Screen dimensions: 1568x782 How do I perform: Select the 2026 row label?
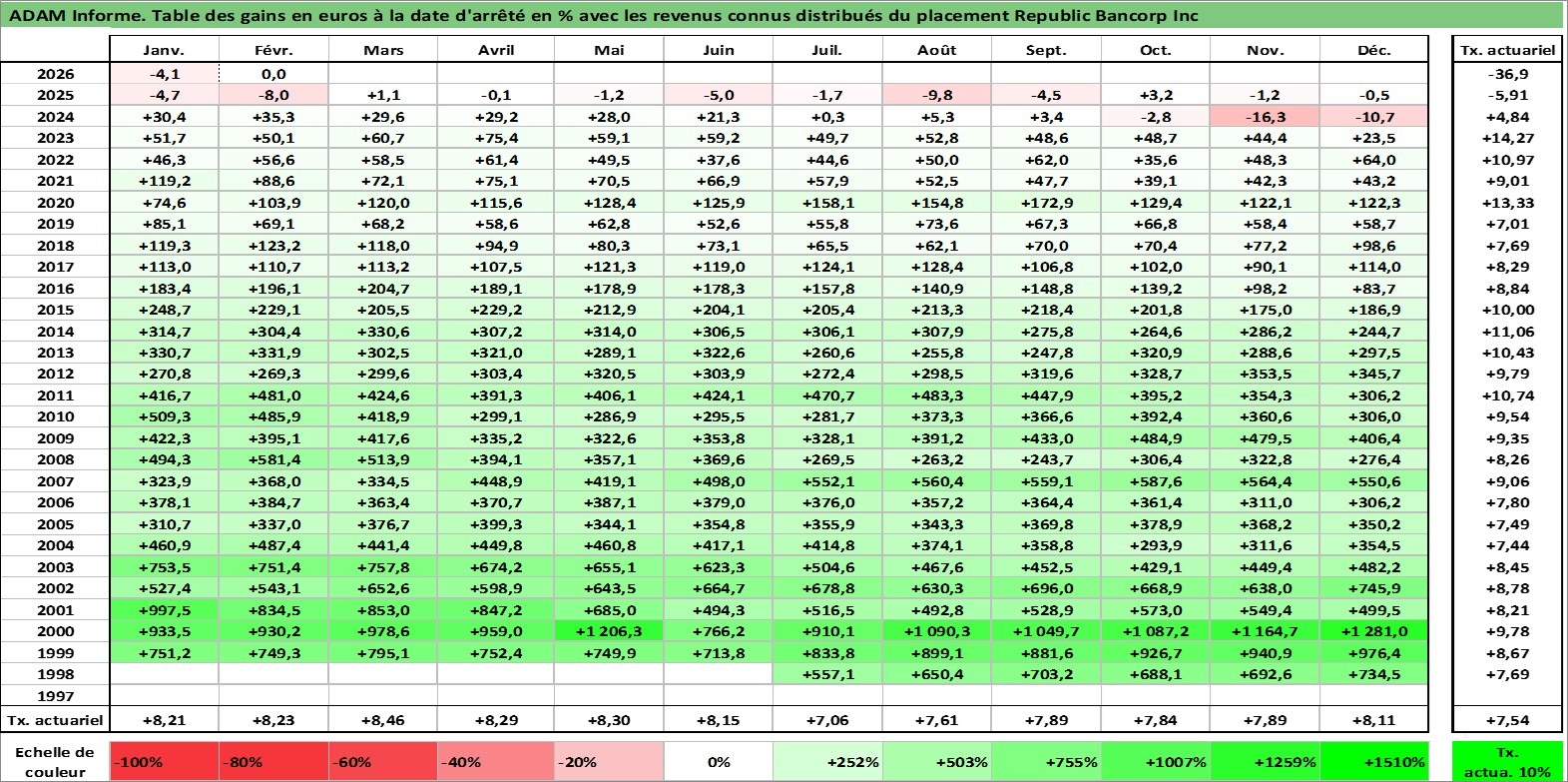(x=55, y=74)
